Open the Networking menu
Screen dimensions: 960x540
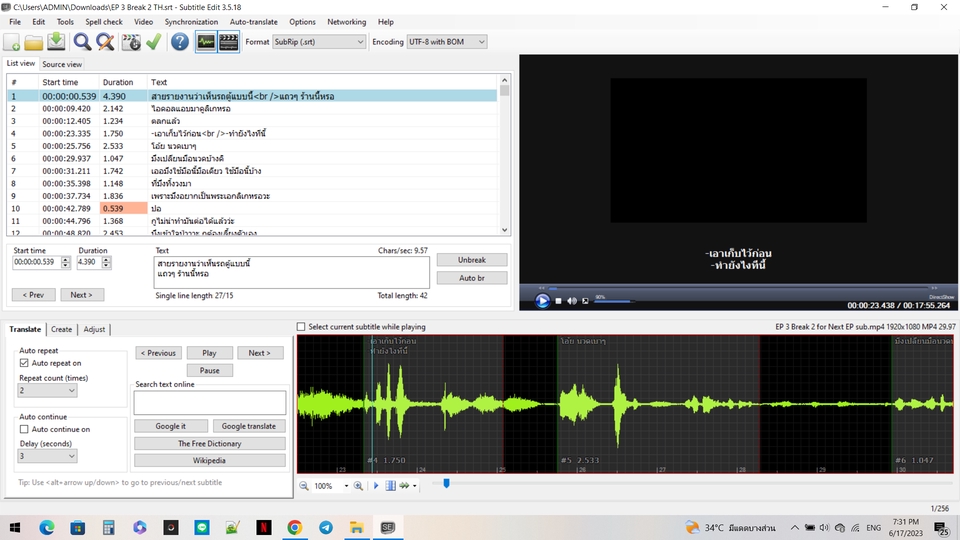coord(347,21)
